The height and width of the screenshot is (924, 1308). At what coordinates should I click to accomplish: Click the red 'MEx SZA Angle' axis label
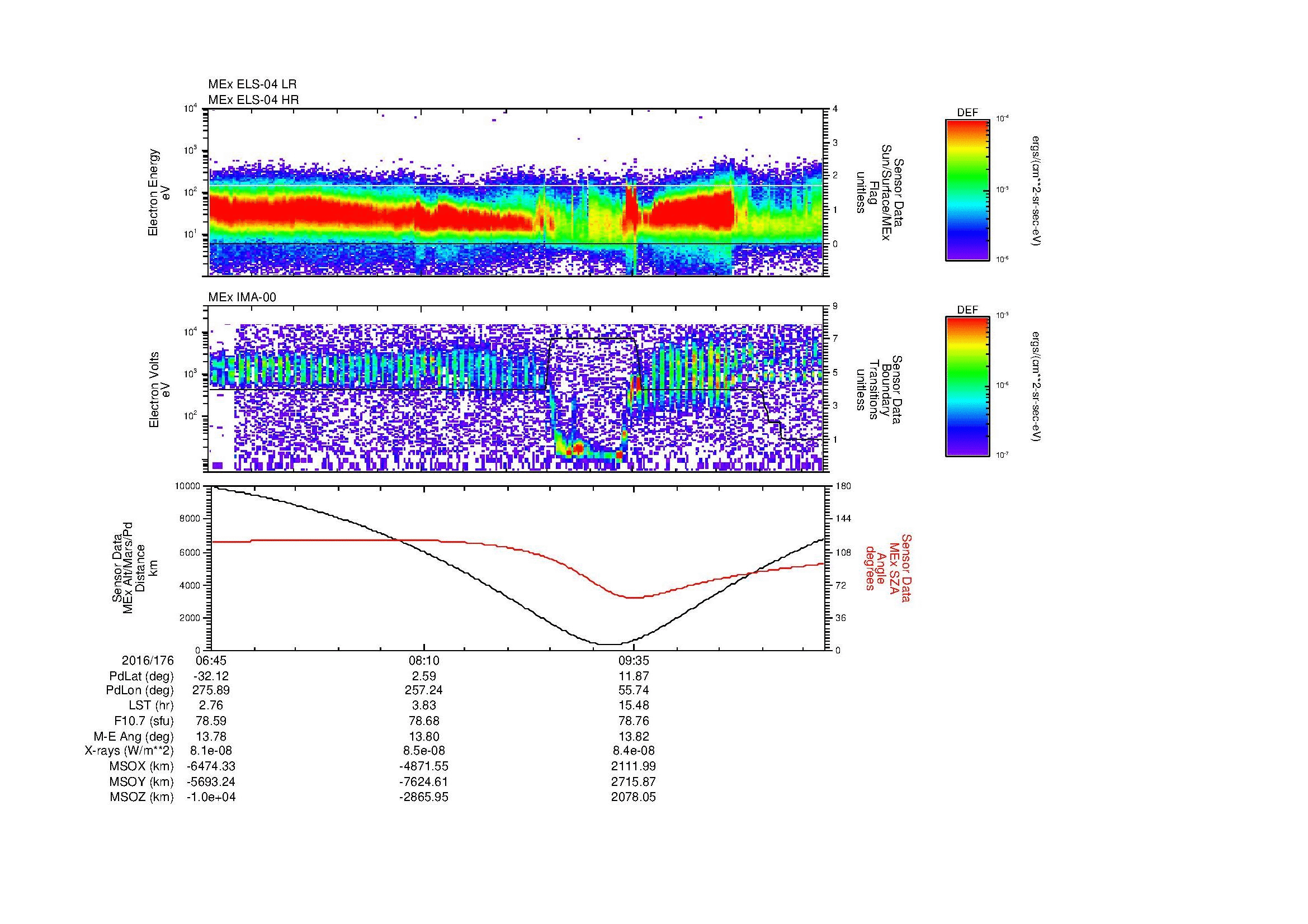(x=888, y=567)
